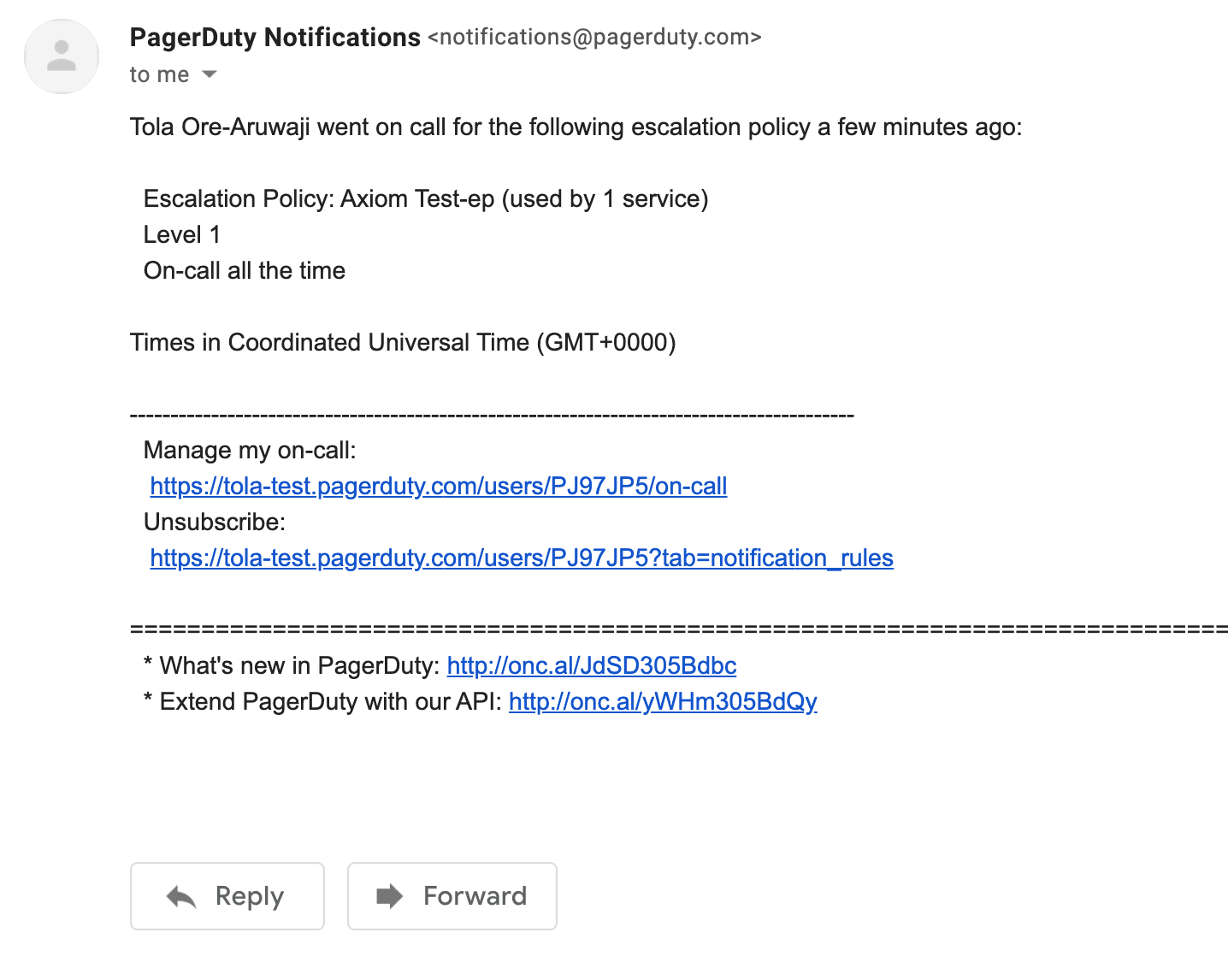The height and width of the screenshot is (980, 1228).
Task: Click the 'Manage my on-call:' label text
Action: [250, 451]
